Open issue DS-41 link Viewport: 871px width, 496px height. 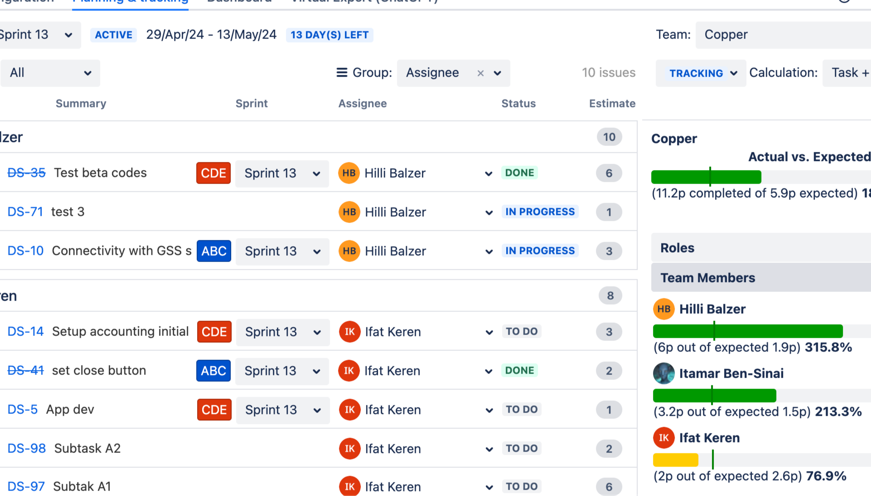coord(25,370)
